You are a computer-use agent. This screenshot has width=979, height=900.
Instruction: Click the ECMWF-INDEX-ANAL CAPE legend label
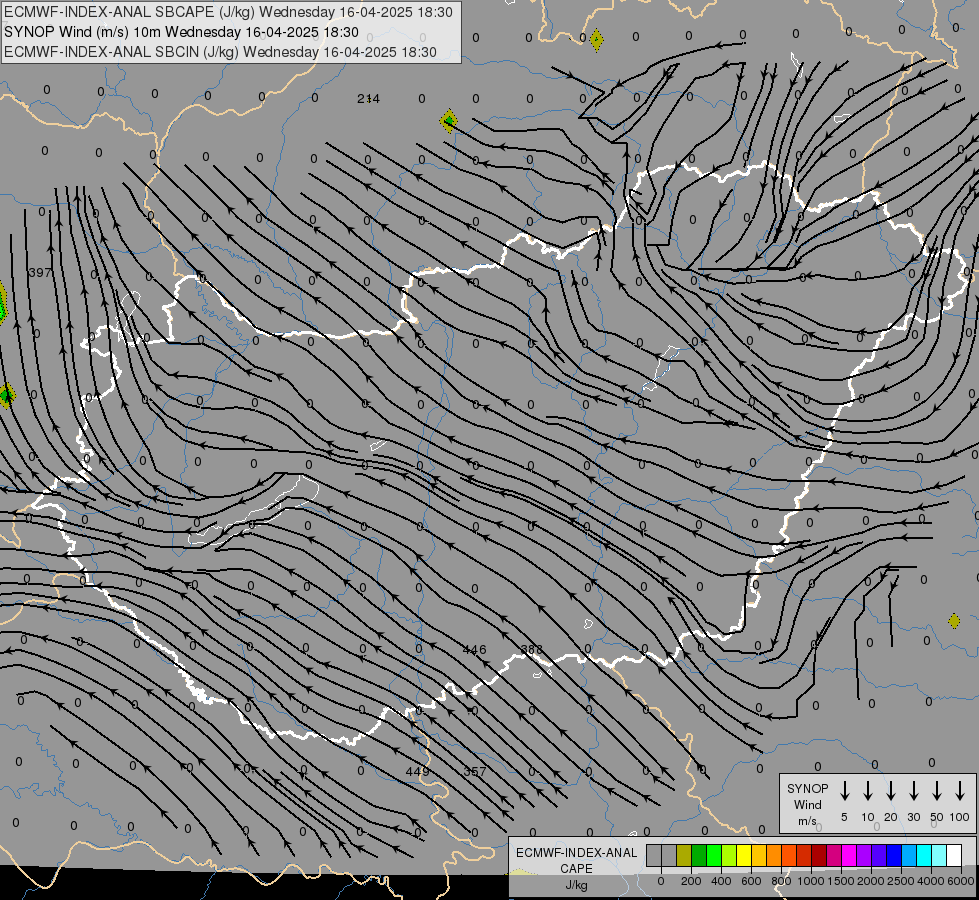576,860
